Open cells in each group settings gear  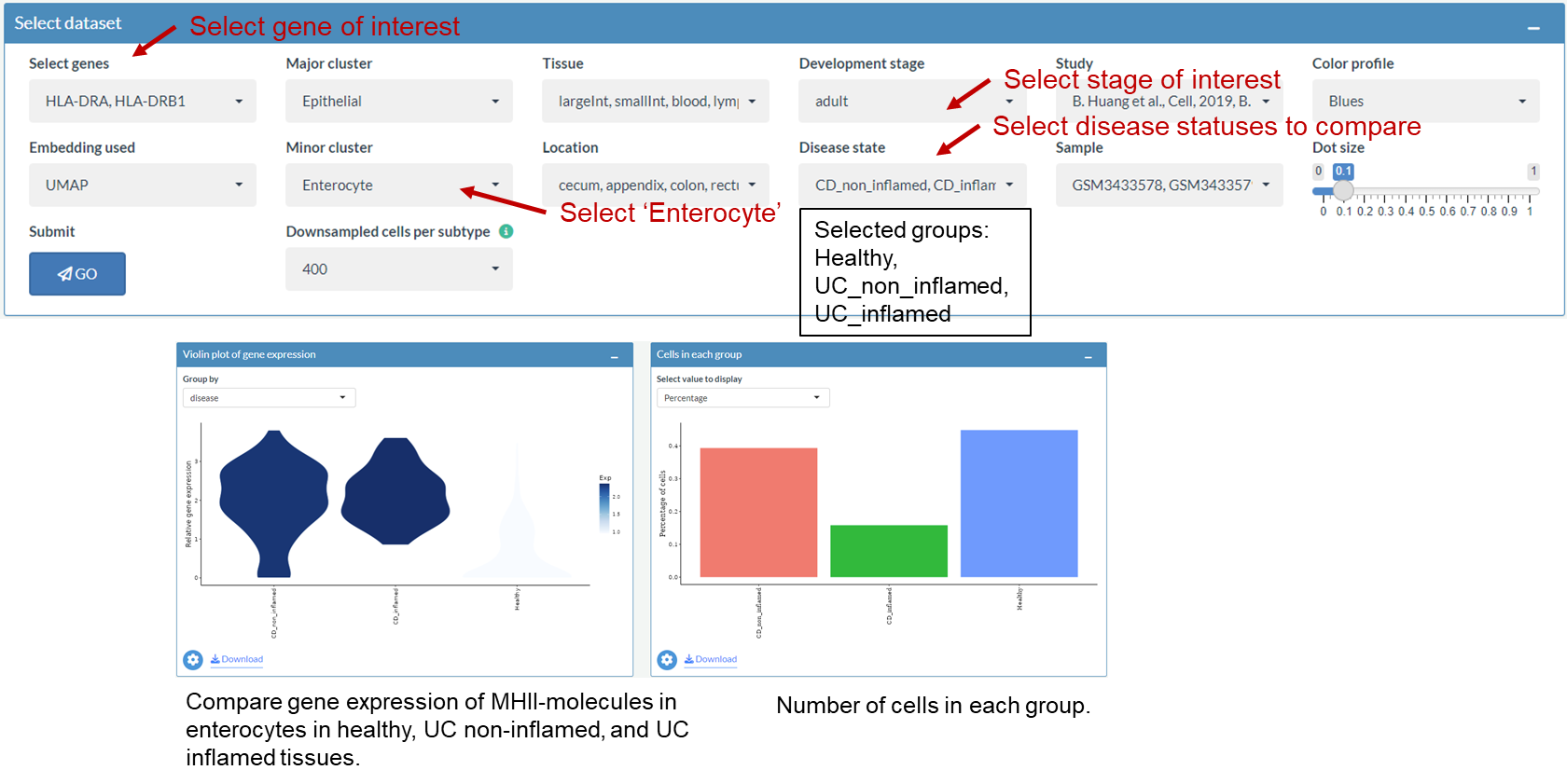click(667, 660)
